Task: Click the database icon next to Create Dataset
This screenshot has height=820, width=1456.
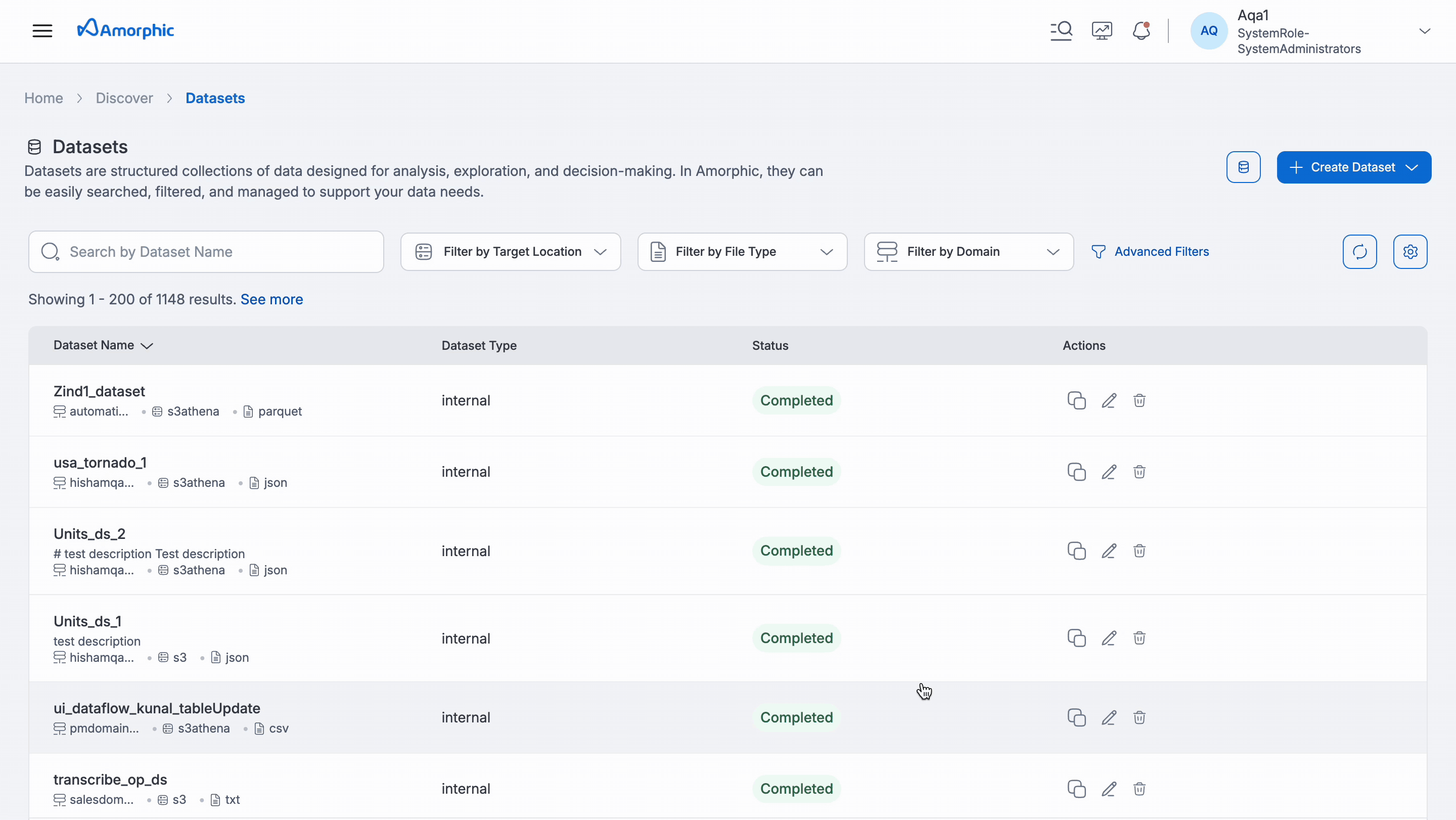Action: pos(1244,167)
